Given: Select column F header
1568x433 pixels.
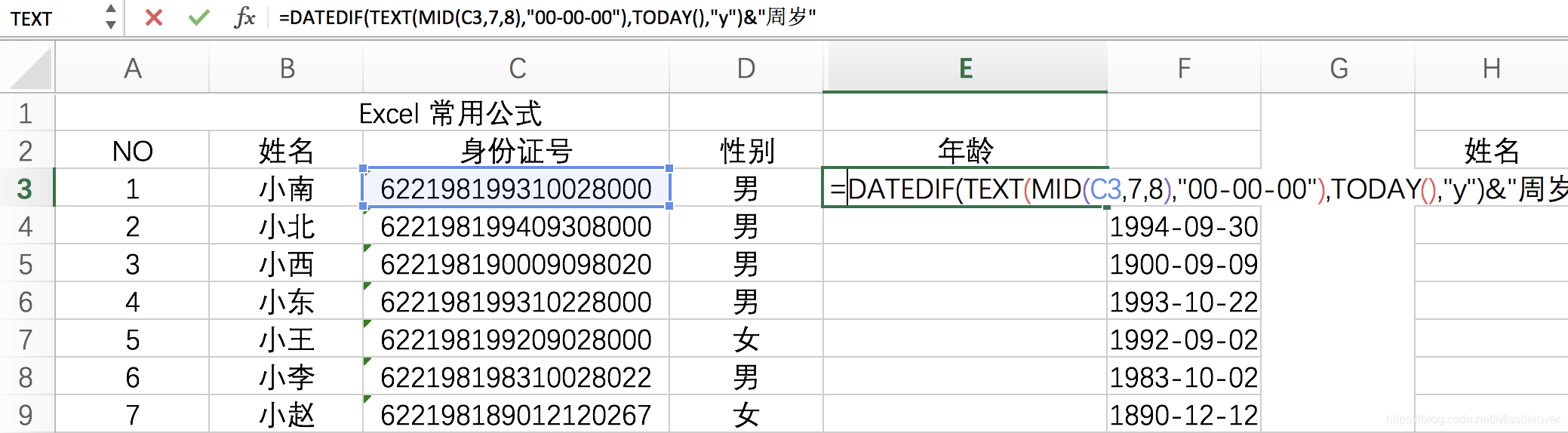Looking at the screenshot, I should 1184,69.
